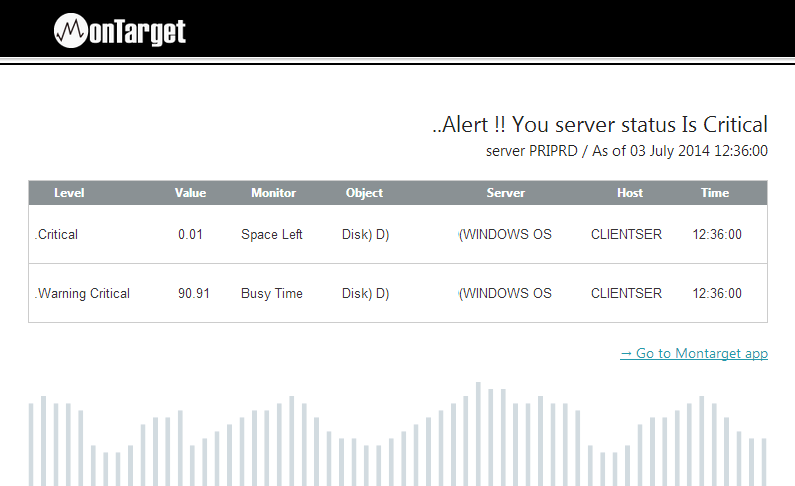Screen dimensions: 795x486
Task: Click the server PRIPRD date subtitle
Action: tap(627, 151)
